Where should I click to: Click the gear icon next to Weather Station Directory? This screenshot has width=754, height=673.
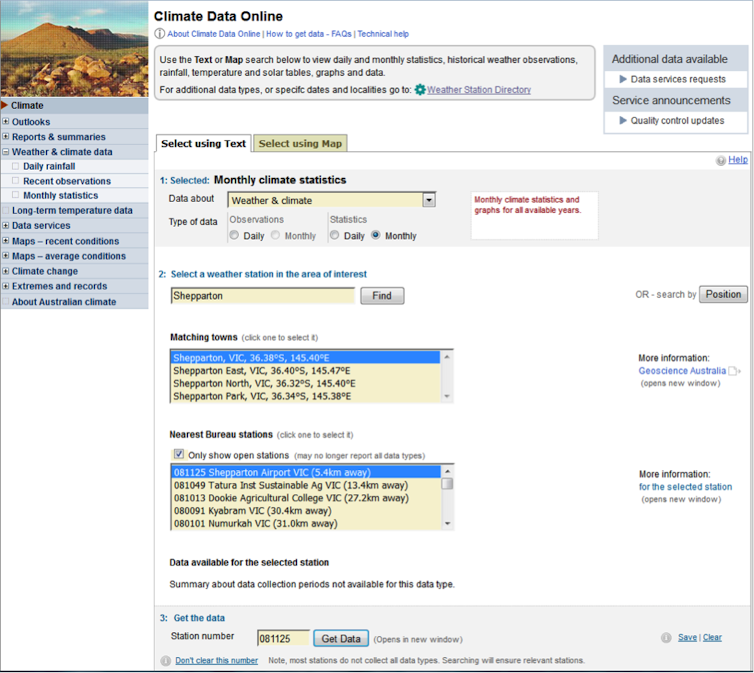(420, 90)
